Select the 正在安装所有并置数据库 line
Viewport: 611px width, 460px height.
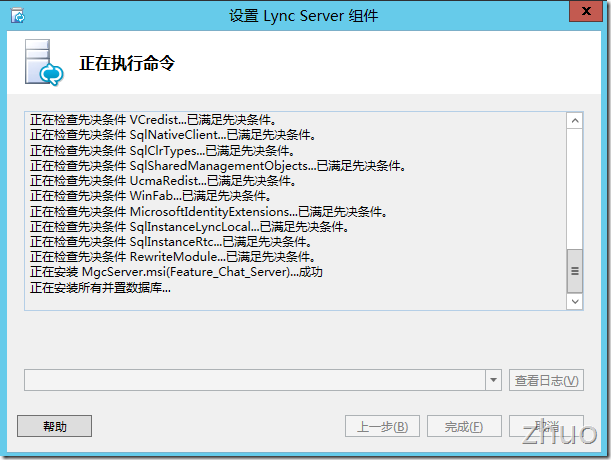tap(100, 288)
